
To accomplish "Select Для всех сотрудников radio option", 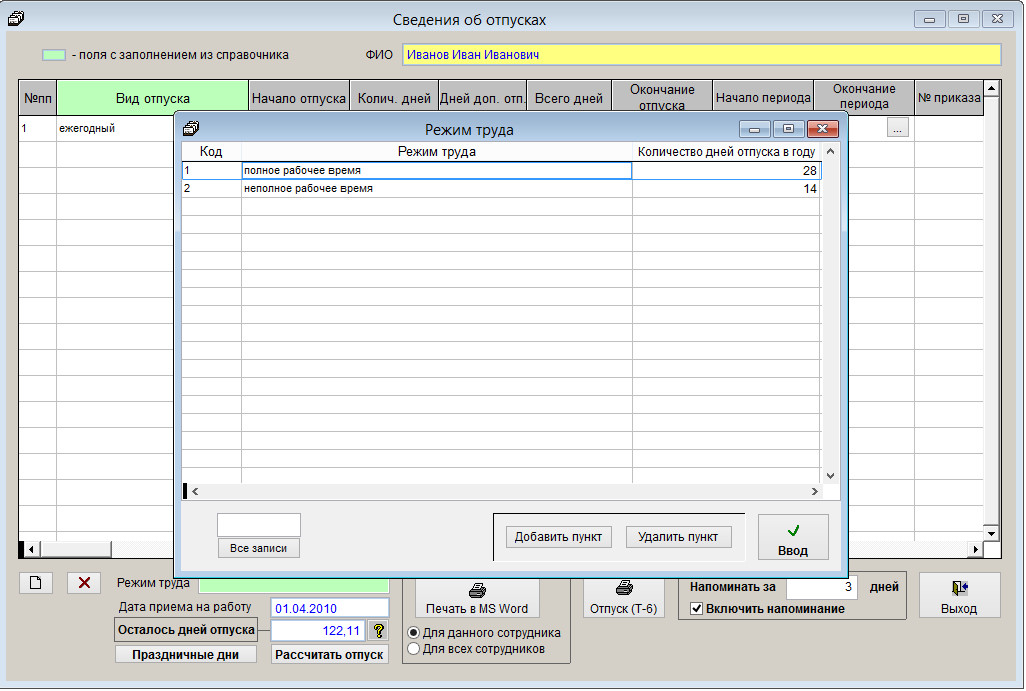I will click(x=414, y=649).
